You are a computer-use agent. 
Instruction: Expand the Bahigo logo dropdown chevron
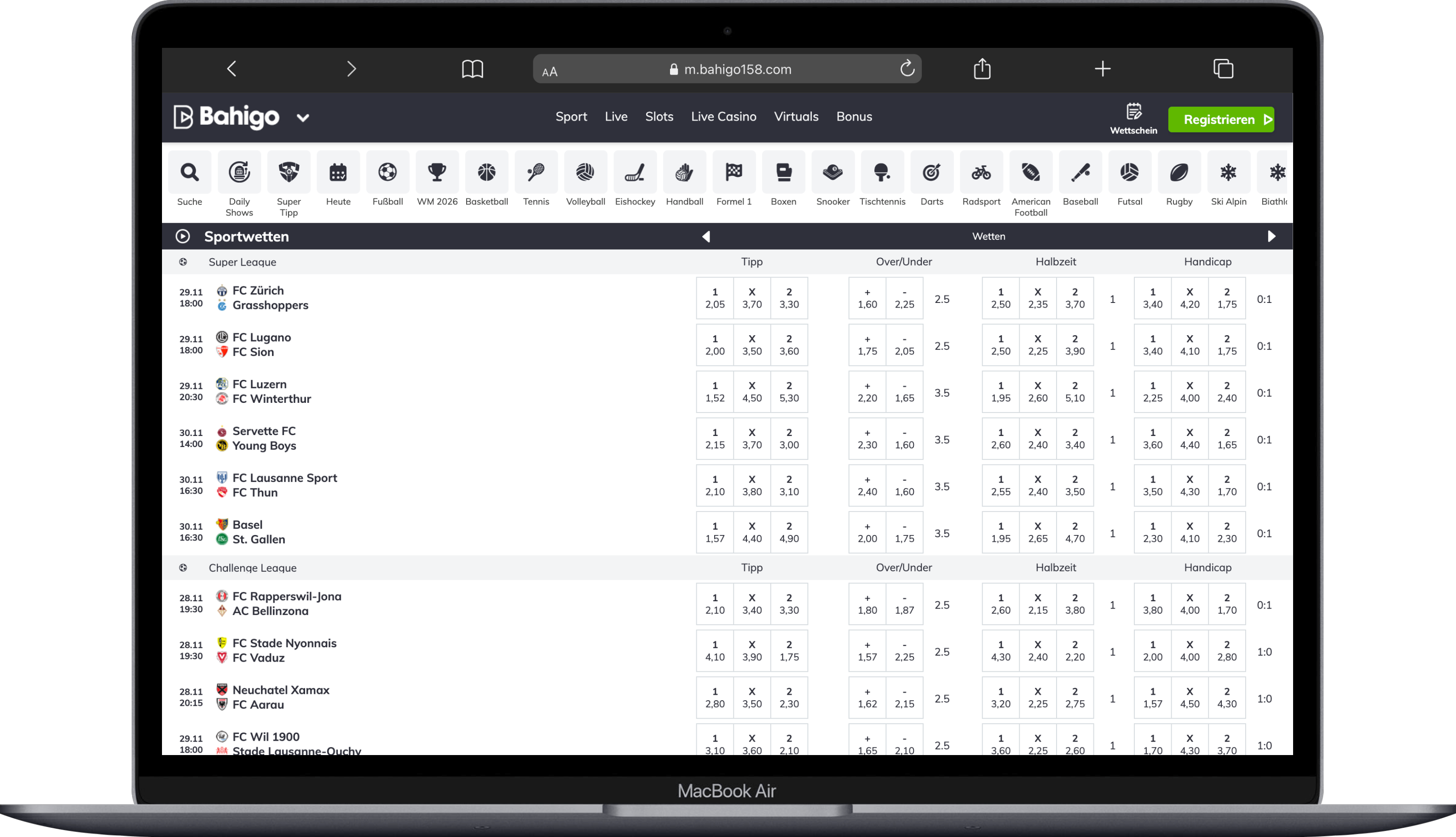(303, 118)
